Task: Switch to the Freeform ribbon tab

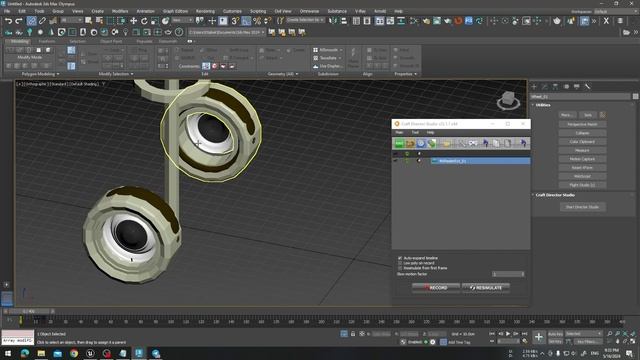Action: [46, 42]
